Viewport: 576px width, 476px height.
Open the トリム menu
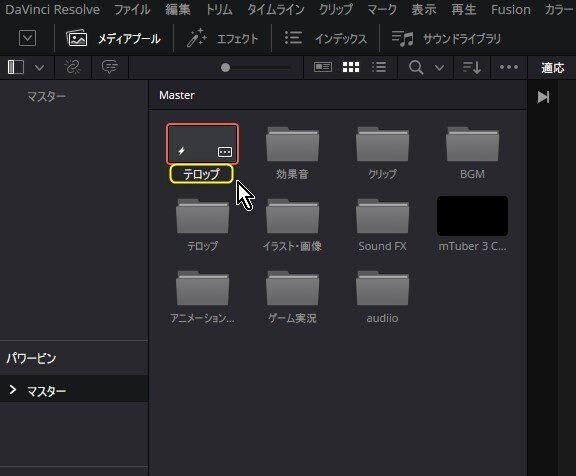(x=219, y=10)
